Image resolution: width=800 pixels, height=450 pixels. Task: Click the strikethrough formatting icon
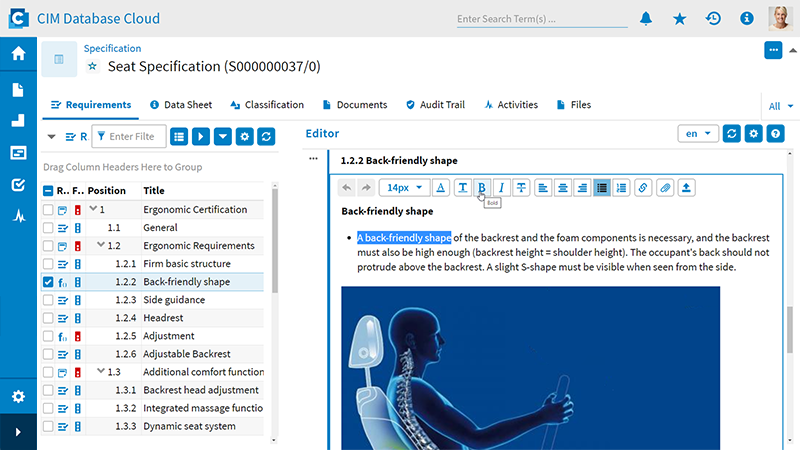[x=521, y=187]
